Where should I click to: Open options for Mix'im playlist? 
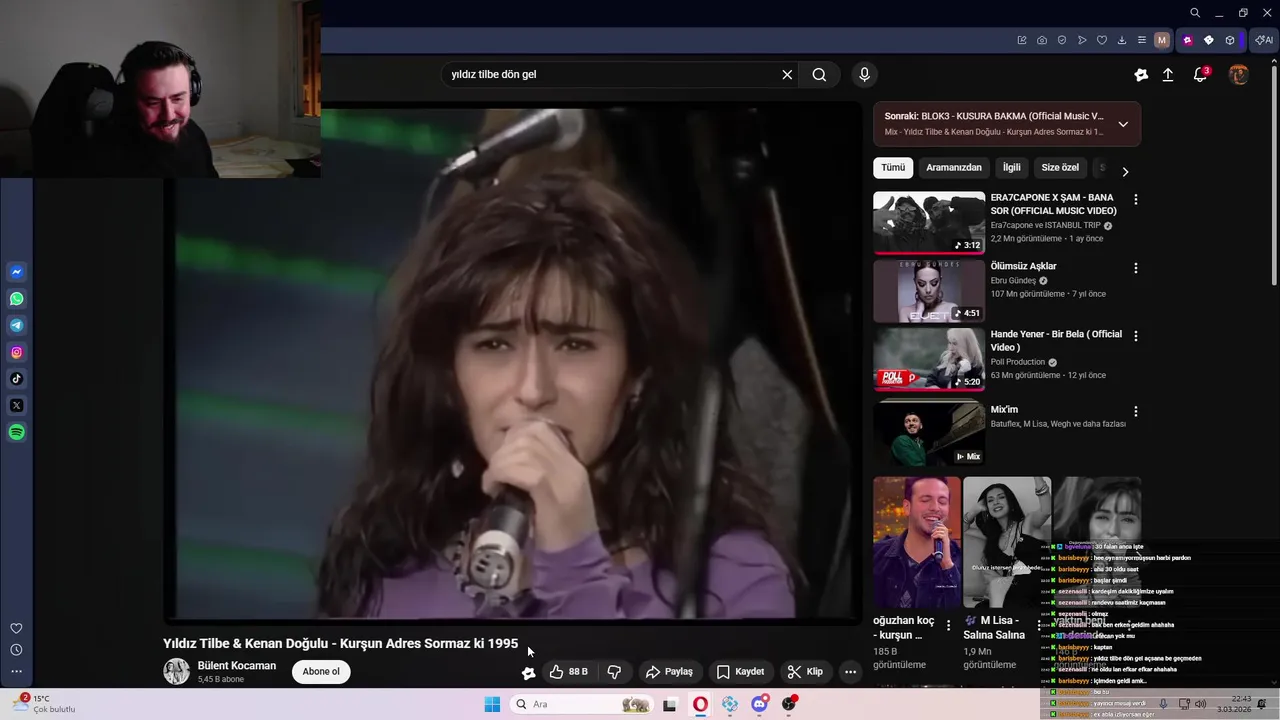[x=1135, y=411]
